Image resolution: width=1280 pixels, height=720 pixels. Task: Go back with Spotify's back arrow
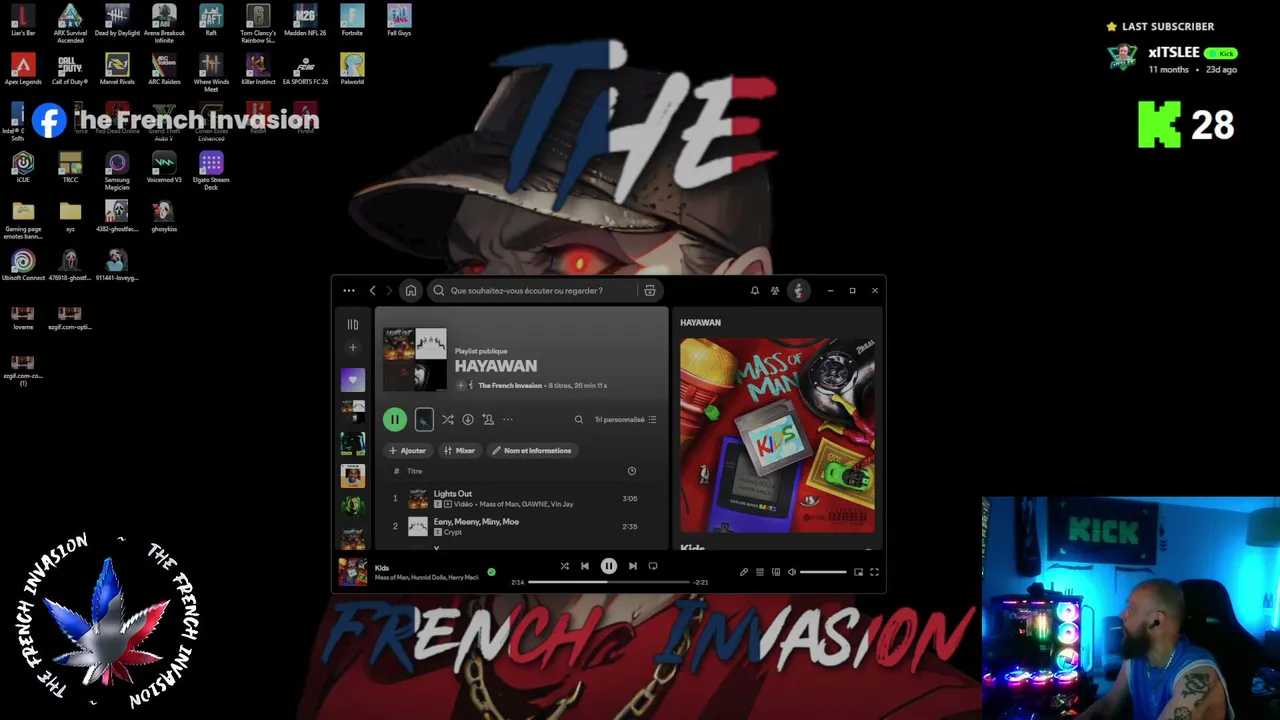[x=373, y=291]
